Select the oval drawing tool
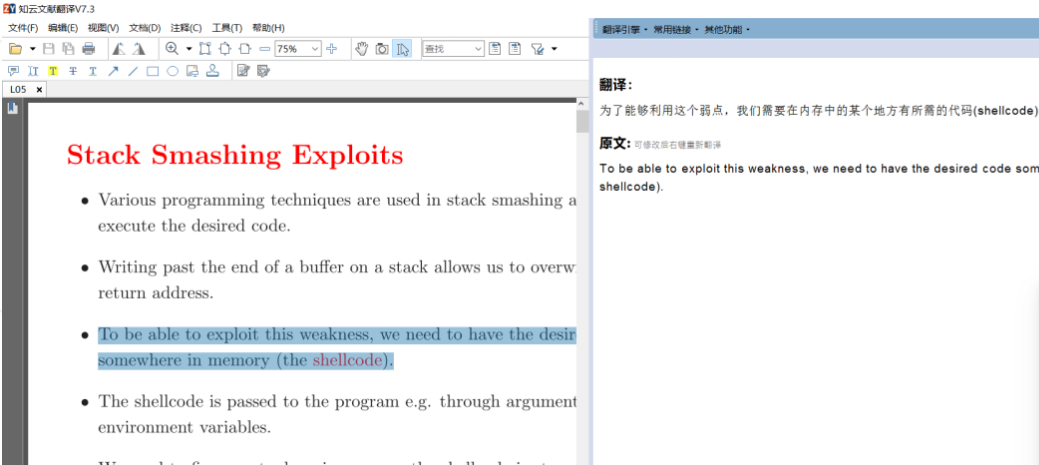This screenshot has height=465, width=1039. [172, 71]
